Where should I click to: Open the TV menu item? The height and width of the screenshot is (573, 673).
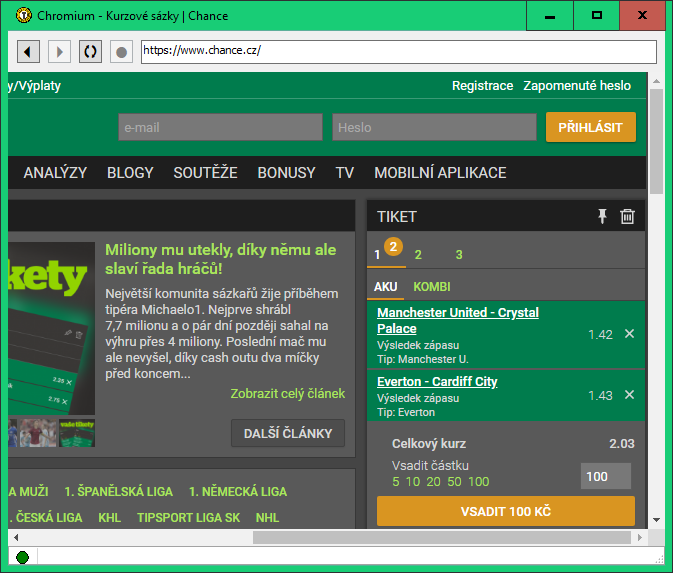(x=345, y=173)
